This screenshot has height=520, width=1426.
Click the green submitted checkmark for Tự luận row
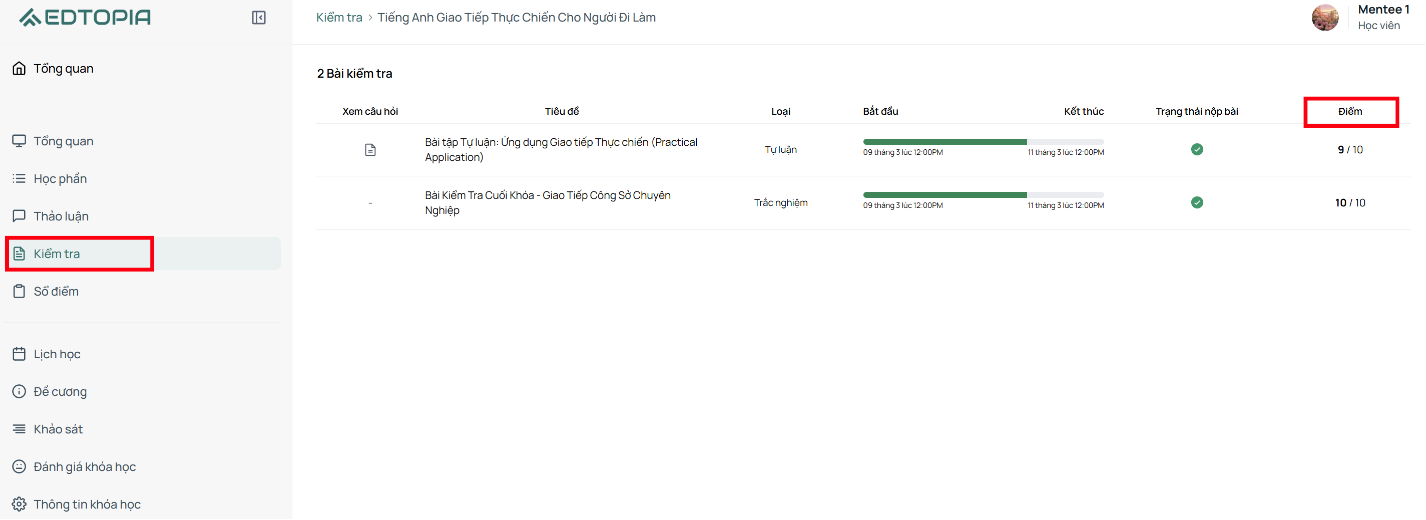click(1197, 149)
